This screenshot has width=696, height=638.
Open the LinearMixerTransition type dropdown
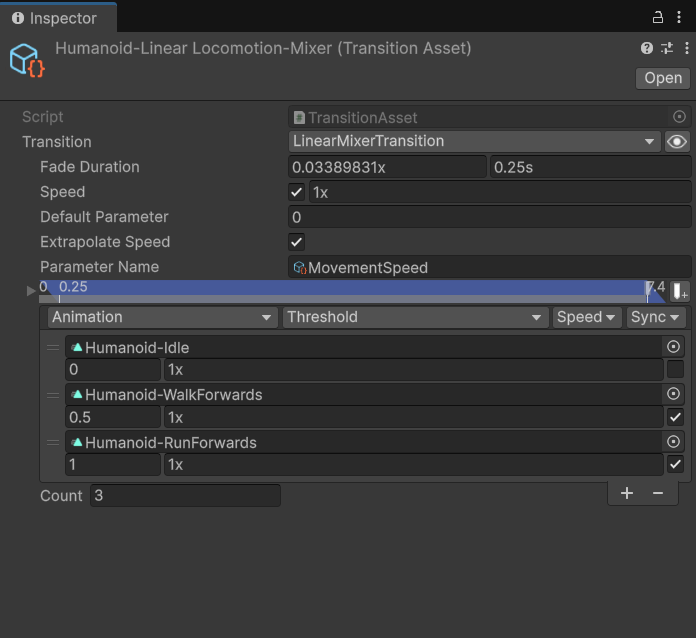click(475, 142)
